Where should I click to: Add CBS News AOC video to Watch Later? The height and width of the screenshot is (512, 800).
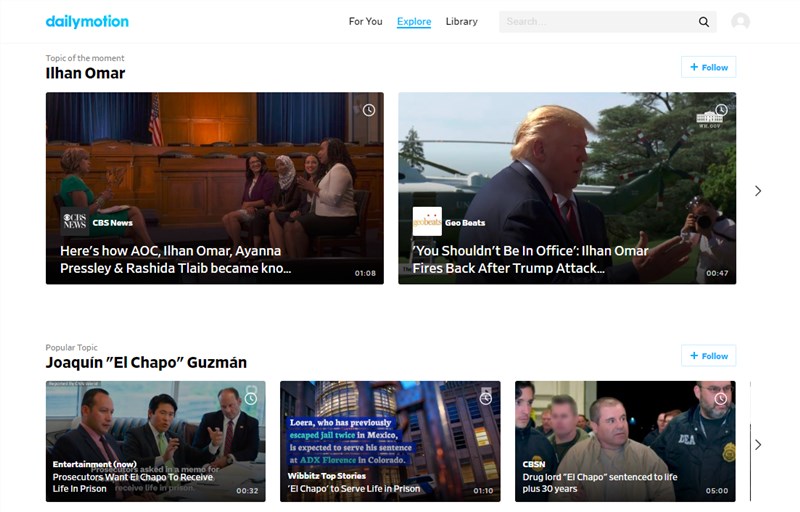tap(369, 110)
